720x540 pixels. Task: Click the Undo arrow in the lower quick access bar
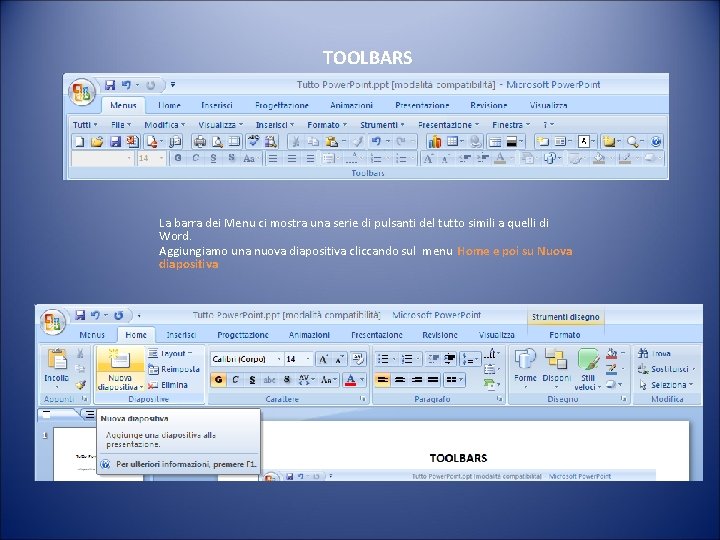click(x=95, y=315)
